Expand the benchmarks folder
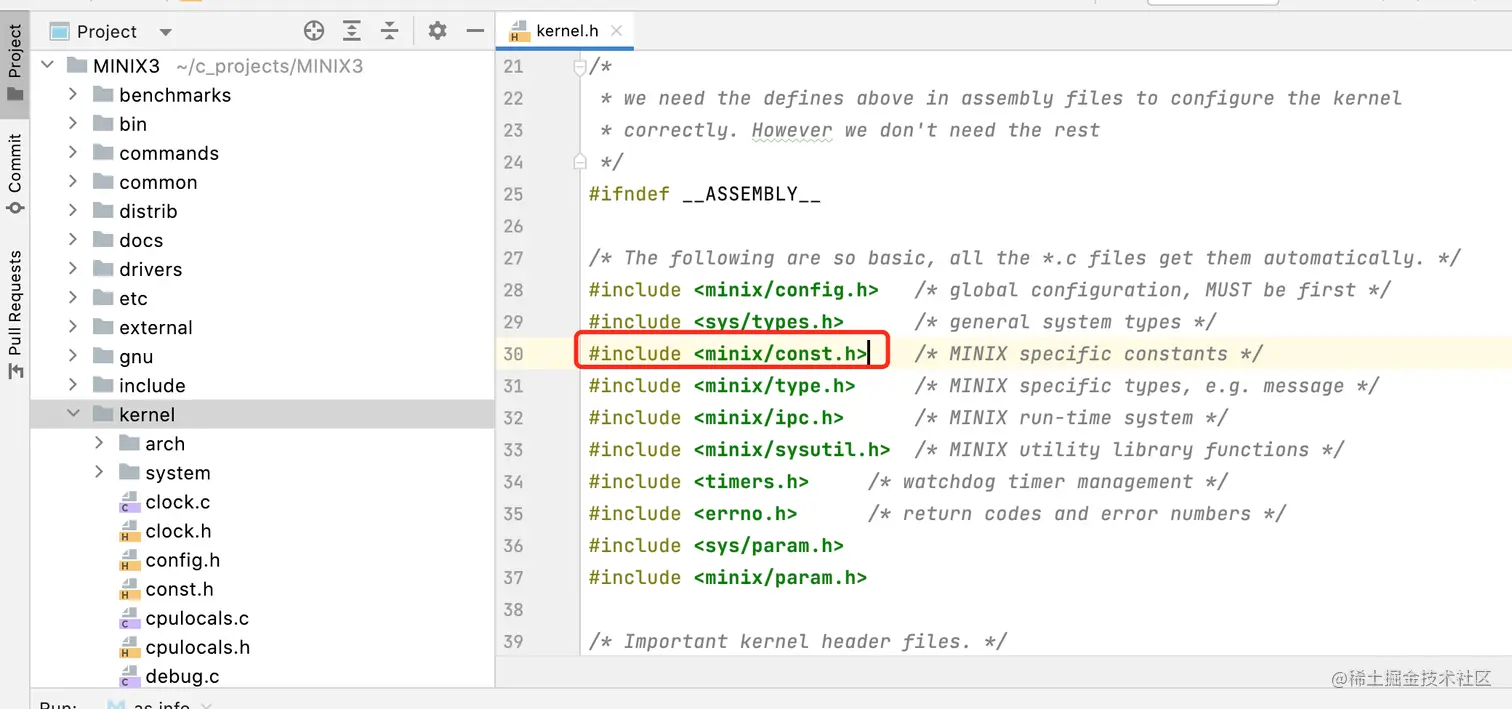The height and width of the screenshot is (709, 1512). (x=73, y=95)
